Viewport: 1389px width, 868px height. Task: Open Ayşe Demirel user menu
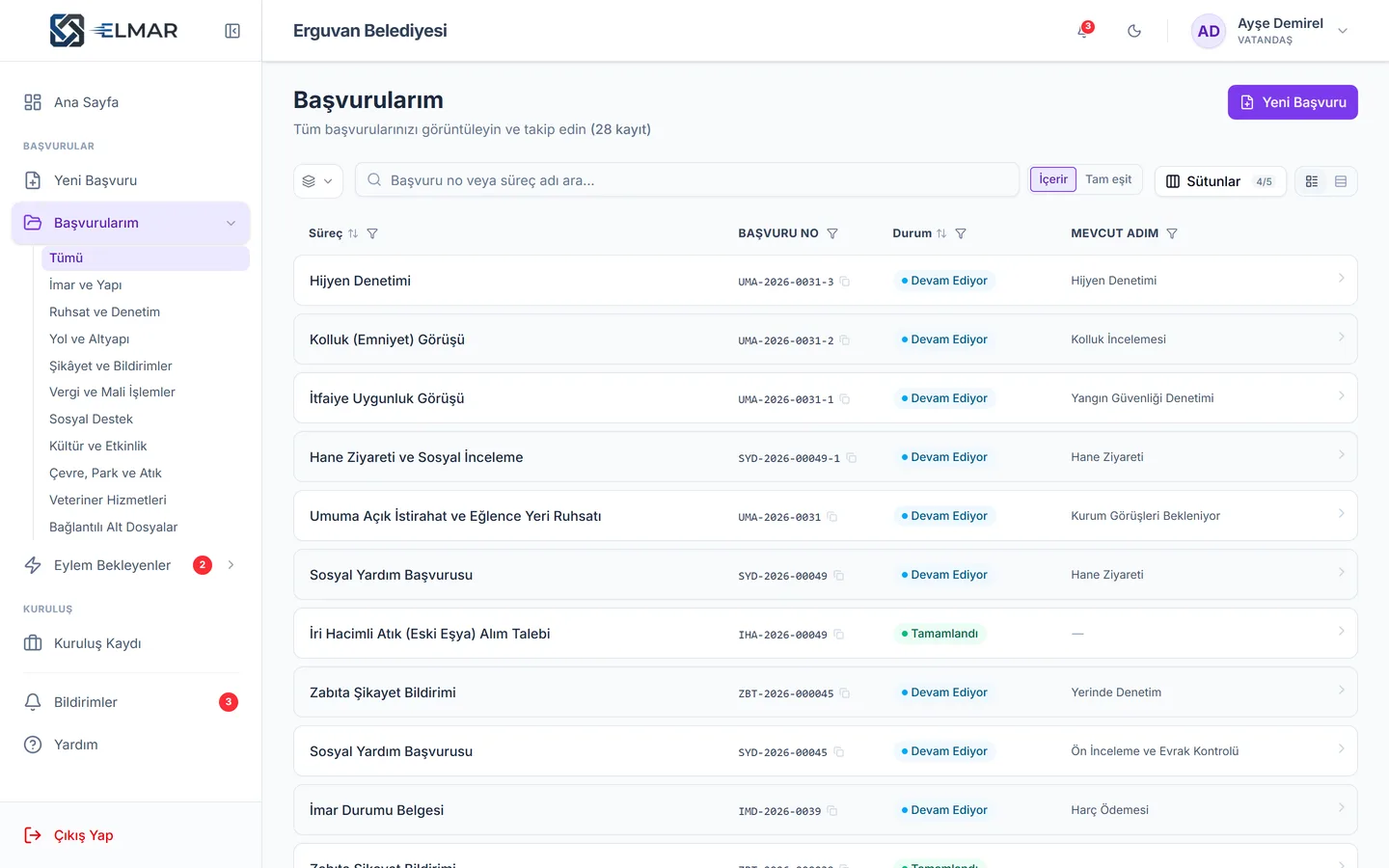pos(1269,31)
